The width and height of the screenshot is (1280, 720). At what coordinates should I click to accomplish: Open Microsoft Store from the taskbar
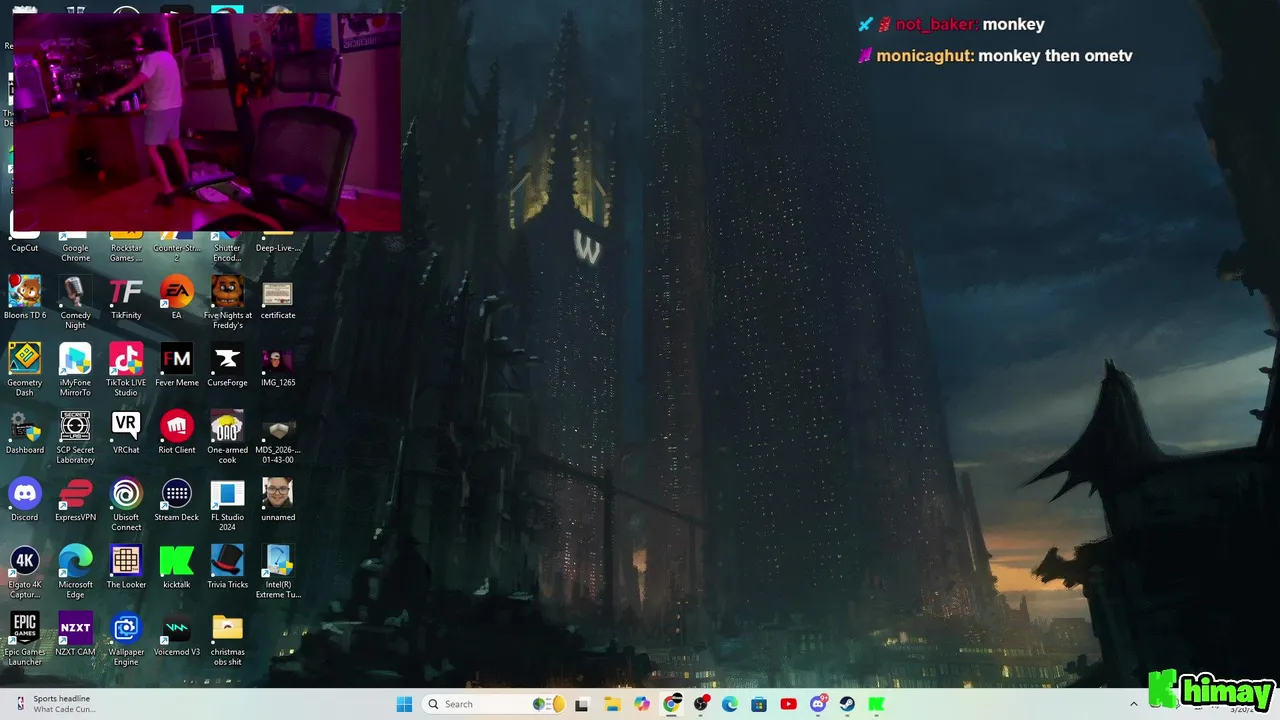click(x=759, y=704)
